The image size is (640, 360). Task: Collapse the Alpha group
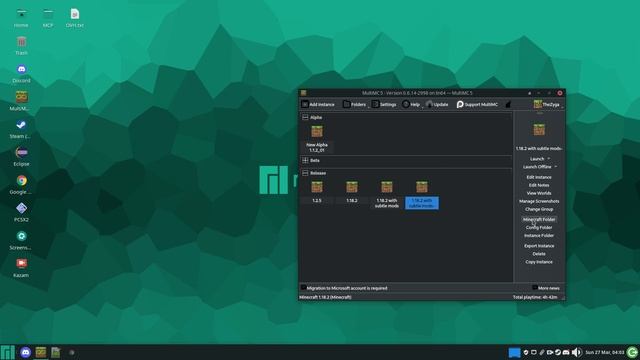(305, 117)
